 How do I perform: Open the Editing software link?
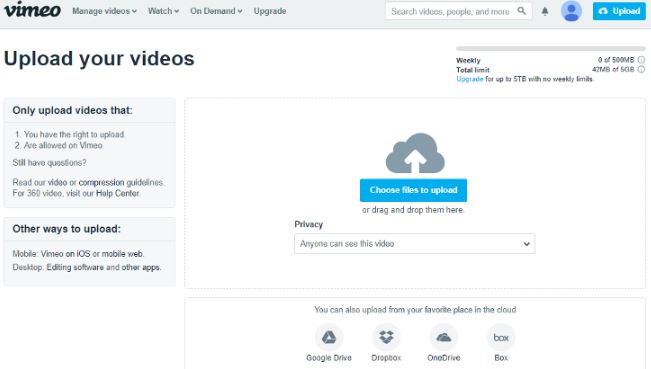pos(75,267)
